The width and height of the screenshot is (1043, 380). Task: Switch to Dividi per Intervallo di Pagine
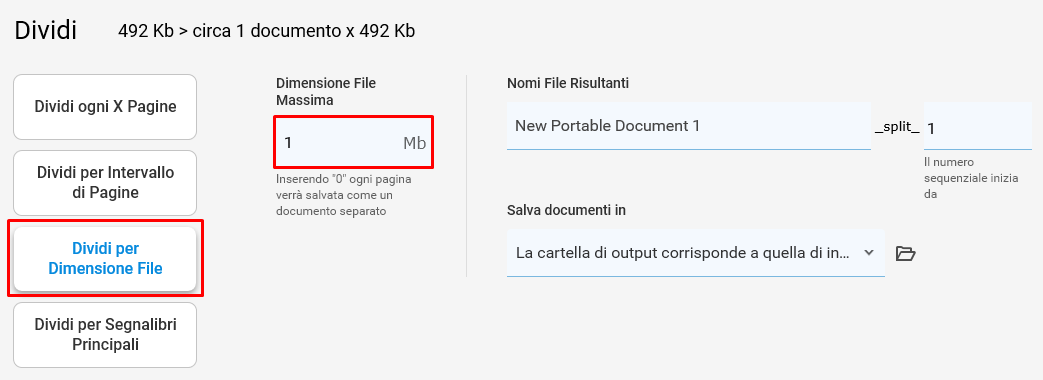[x=105, y=183]
